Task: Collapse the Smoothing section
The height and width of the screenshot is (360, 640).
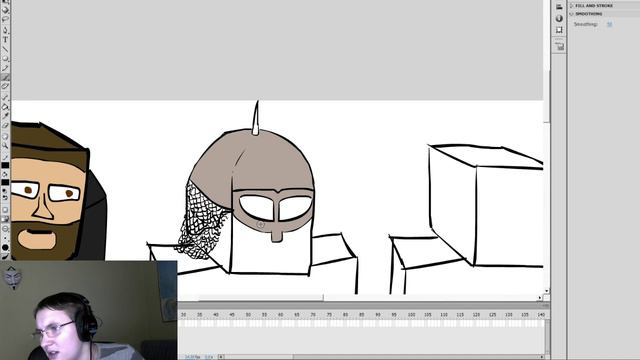Action: coord(571,14)
